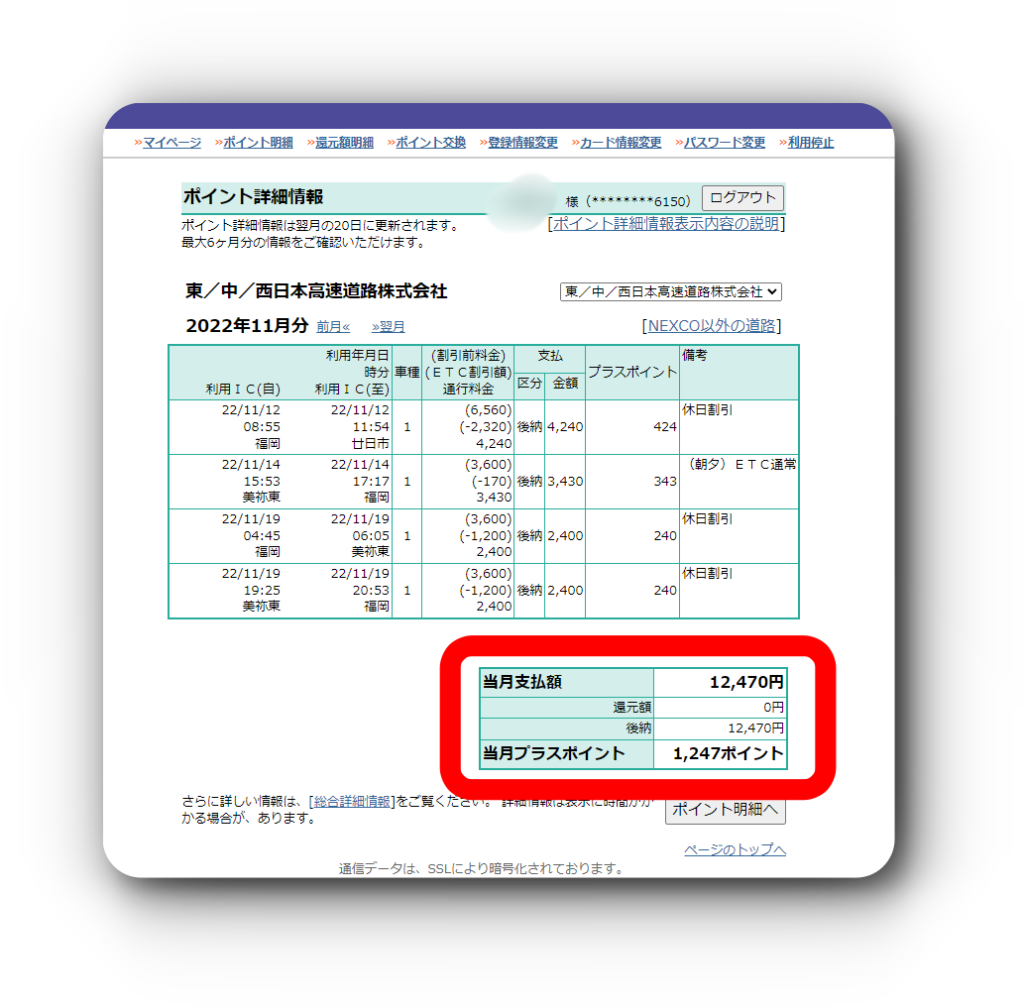Click the 総合詳細情報 link
This screenshot has width=1024, height=1007.
351,802
